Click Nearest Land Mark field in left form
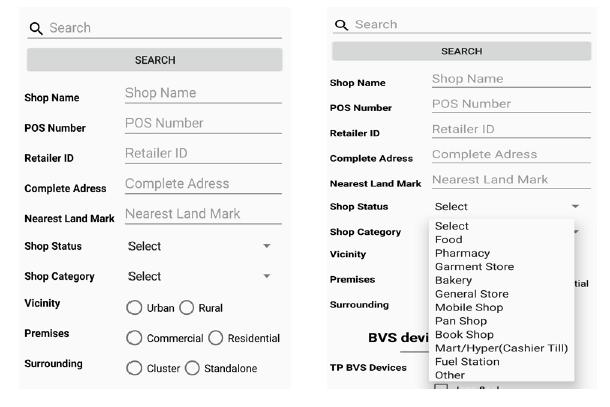 [x=202, y=216]
